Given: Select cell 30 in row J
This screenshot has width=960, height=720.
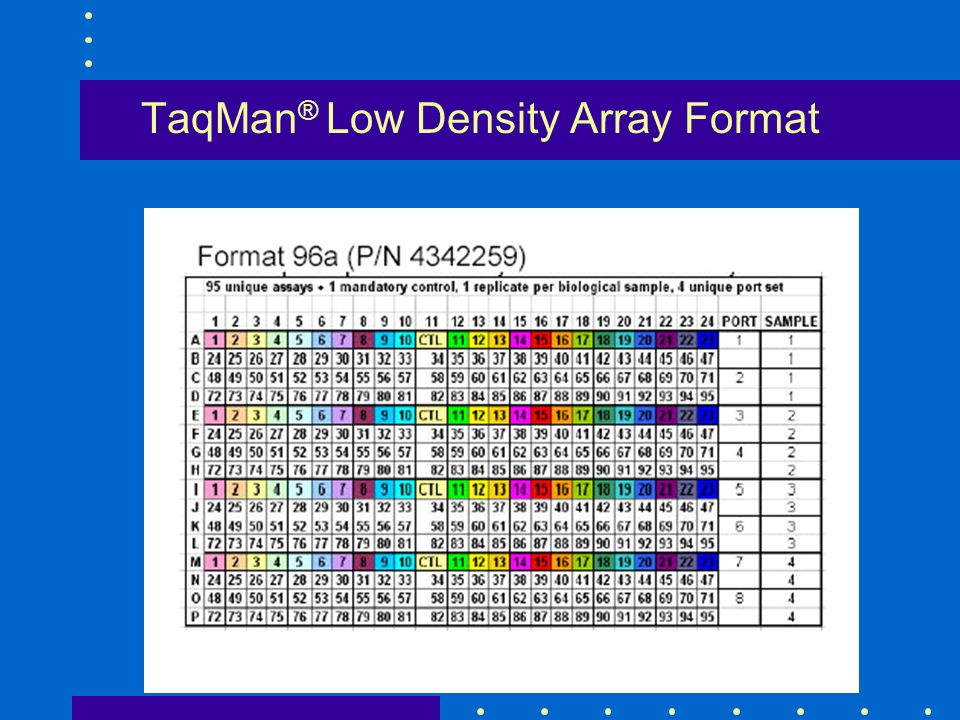Looking at the screenshot, I should coord(342,508).
